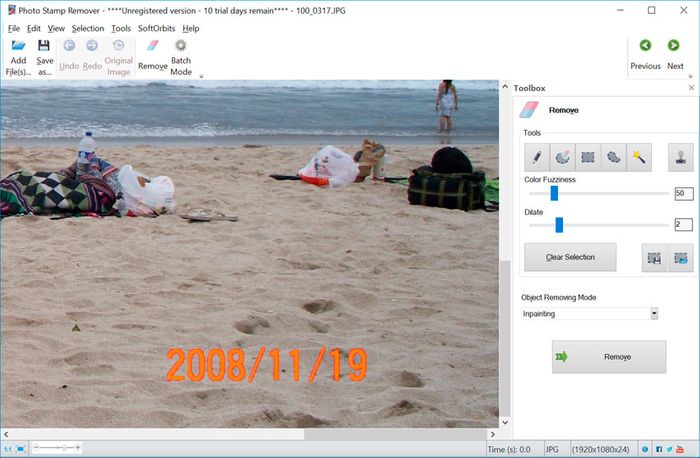Image resolution: width=700 pixels, height=458 pixels.
Task: Open the SoftOrbits menu
Action: click(156, 28)
